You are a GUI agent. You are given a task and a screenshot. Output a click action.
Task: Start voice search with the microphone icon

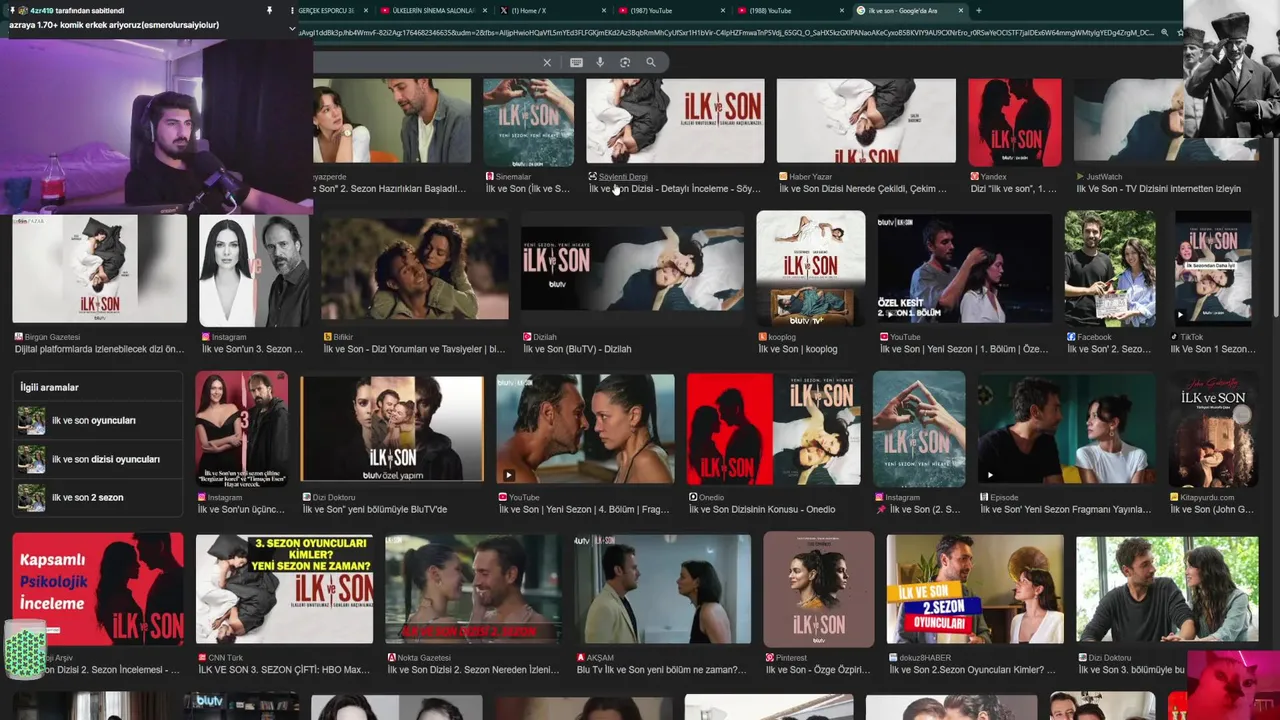click(600, 62)
